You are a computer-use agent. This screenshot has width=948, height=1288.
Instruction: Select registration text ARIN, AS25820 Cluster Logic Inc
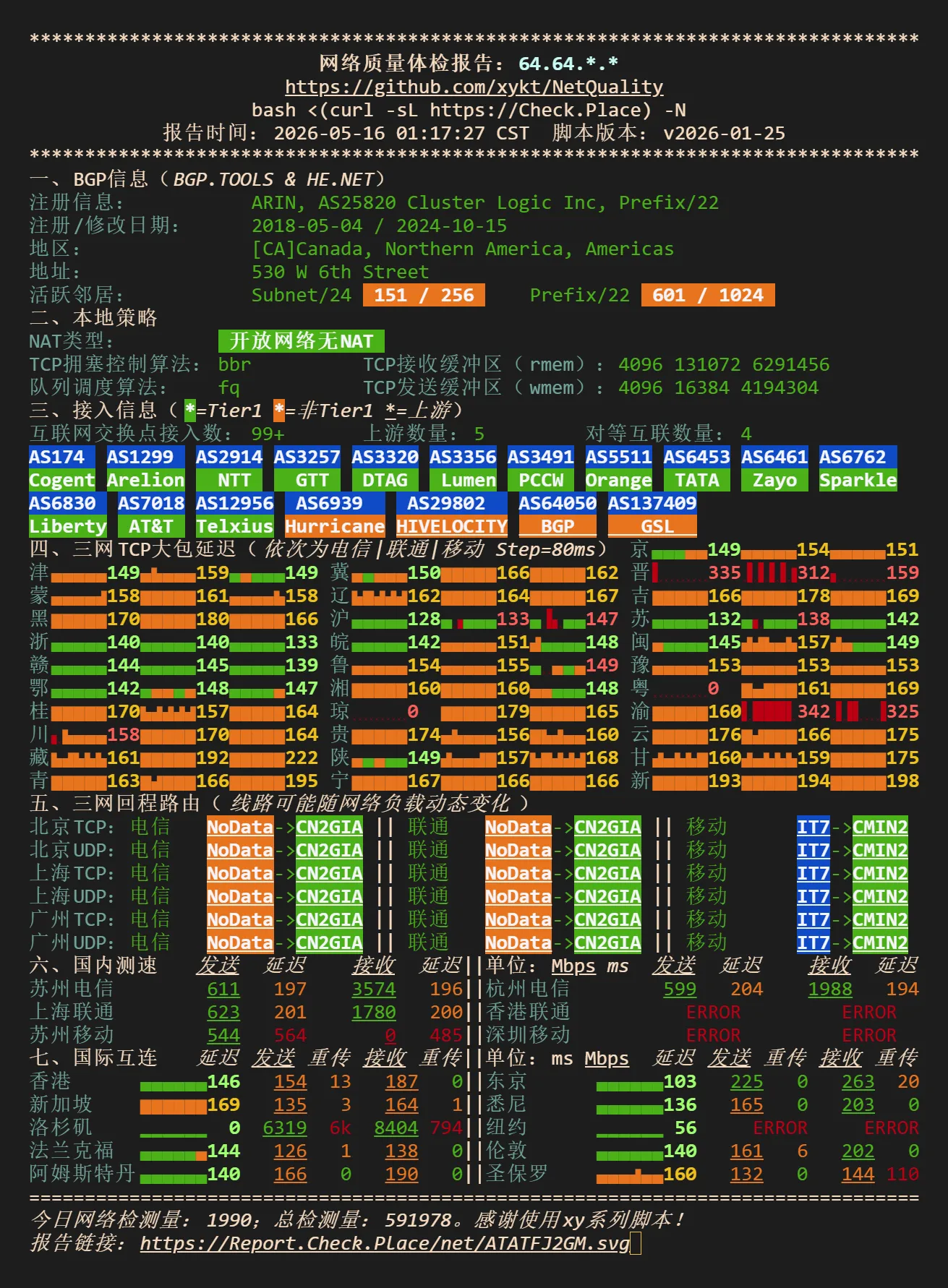click(x=428, y=202)
